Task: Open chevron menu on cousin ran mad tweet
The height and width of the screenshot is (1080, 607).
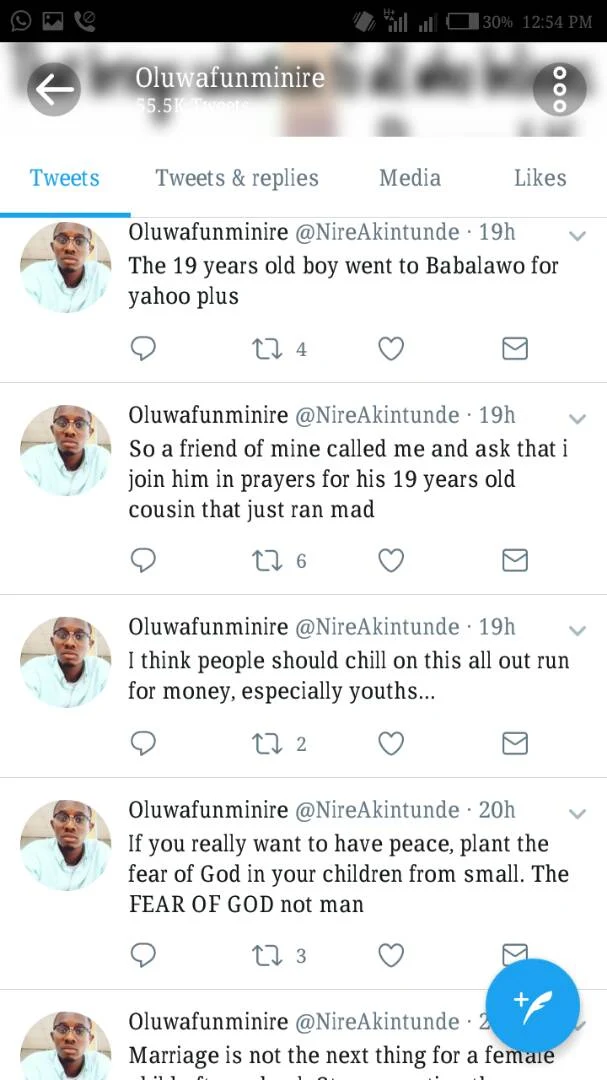Action: (x=577, y=418)
